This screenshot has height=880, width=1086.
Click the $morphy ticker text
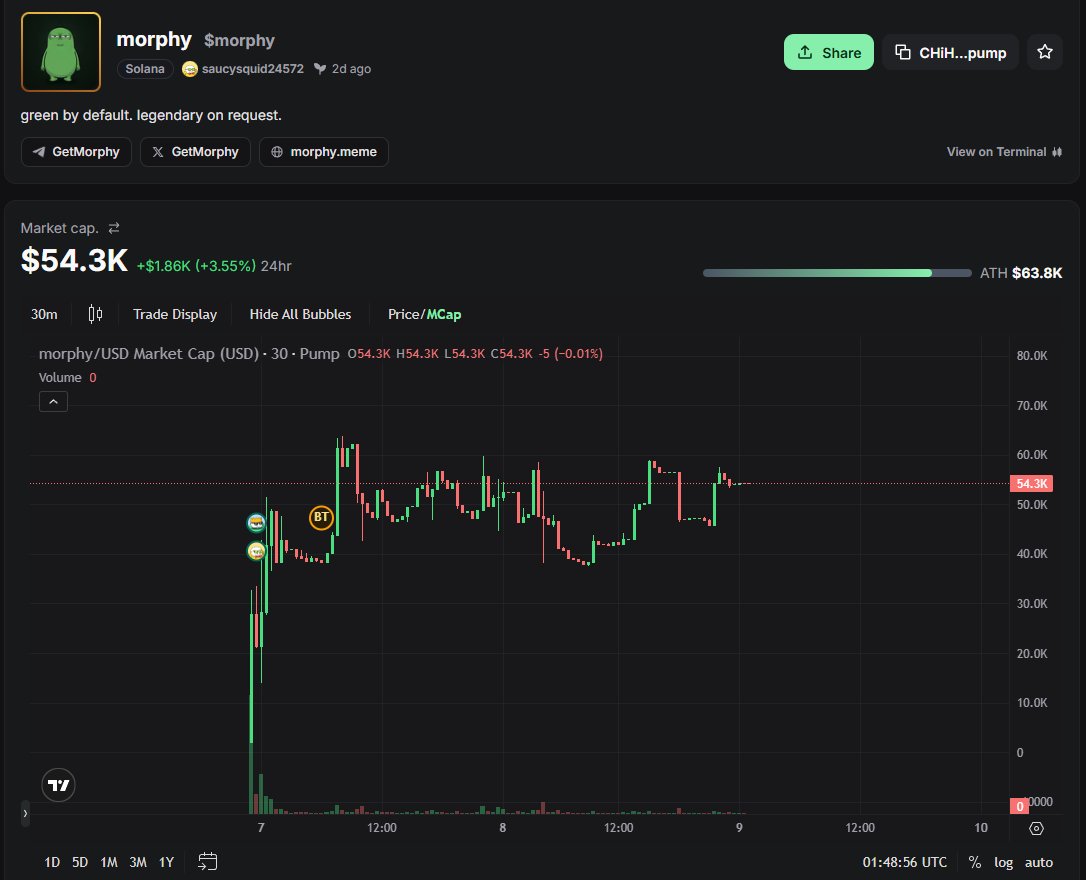[x=240, y=40]
